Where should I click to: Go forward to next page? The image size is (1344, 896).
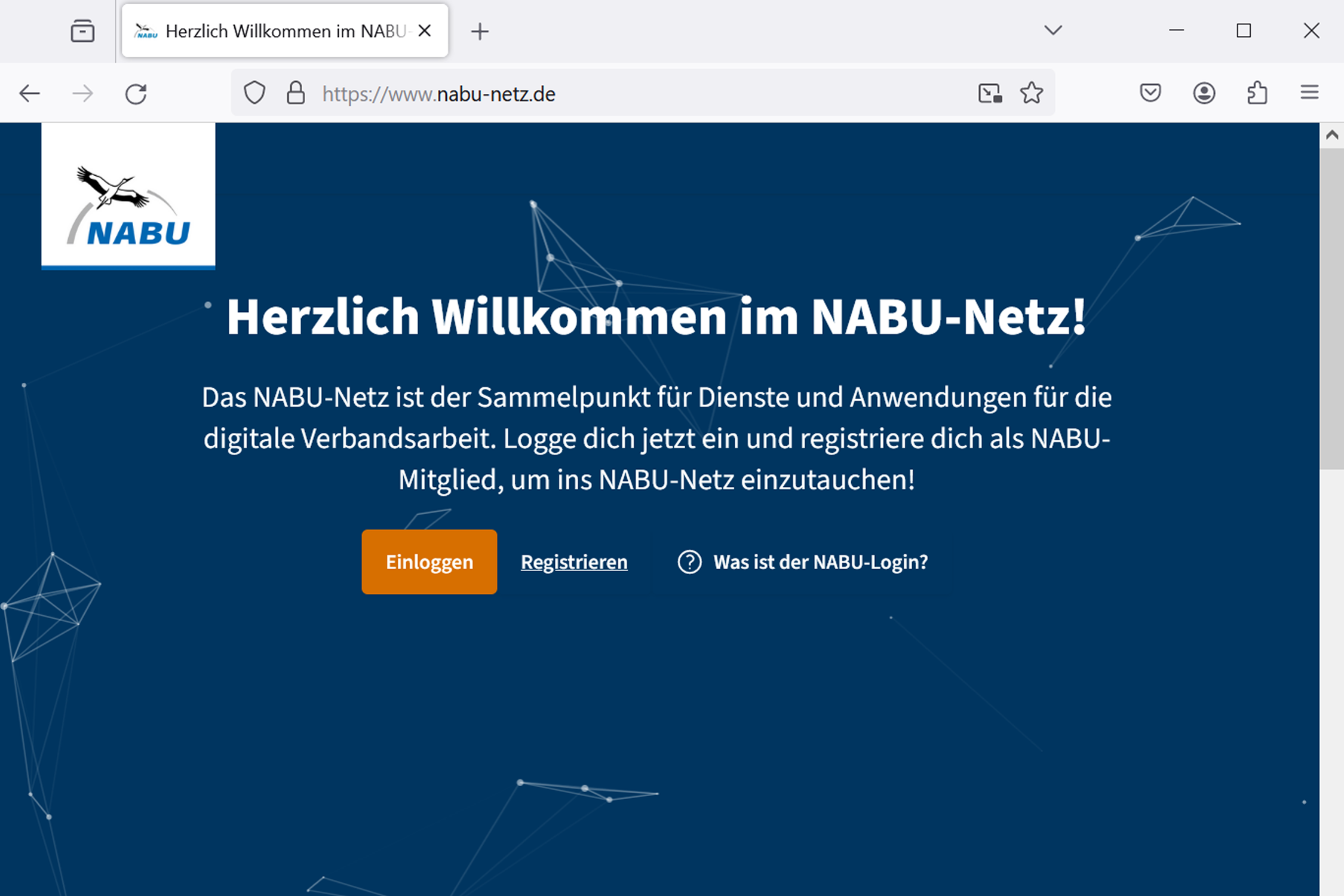pos(82,94)
